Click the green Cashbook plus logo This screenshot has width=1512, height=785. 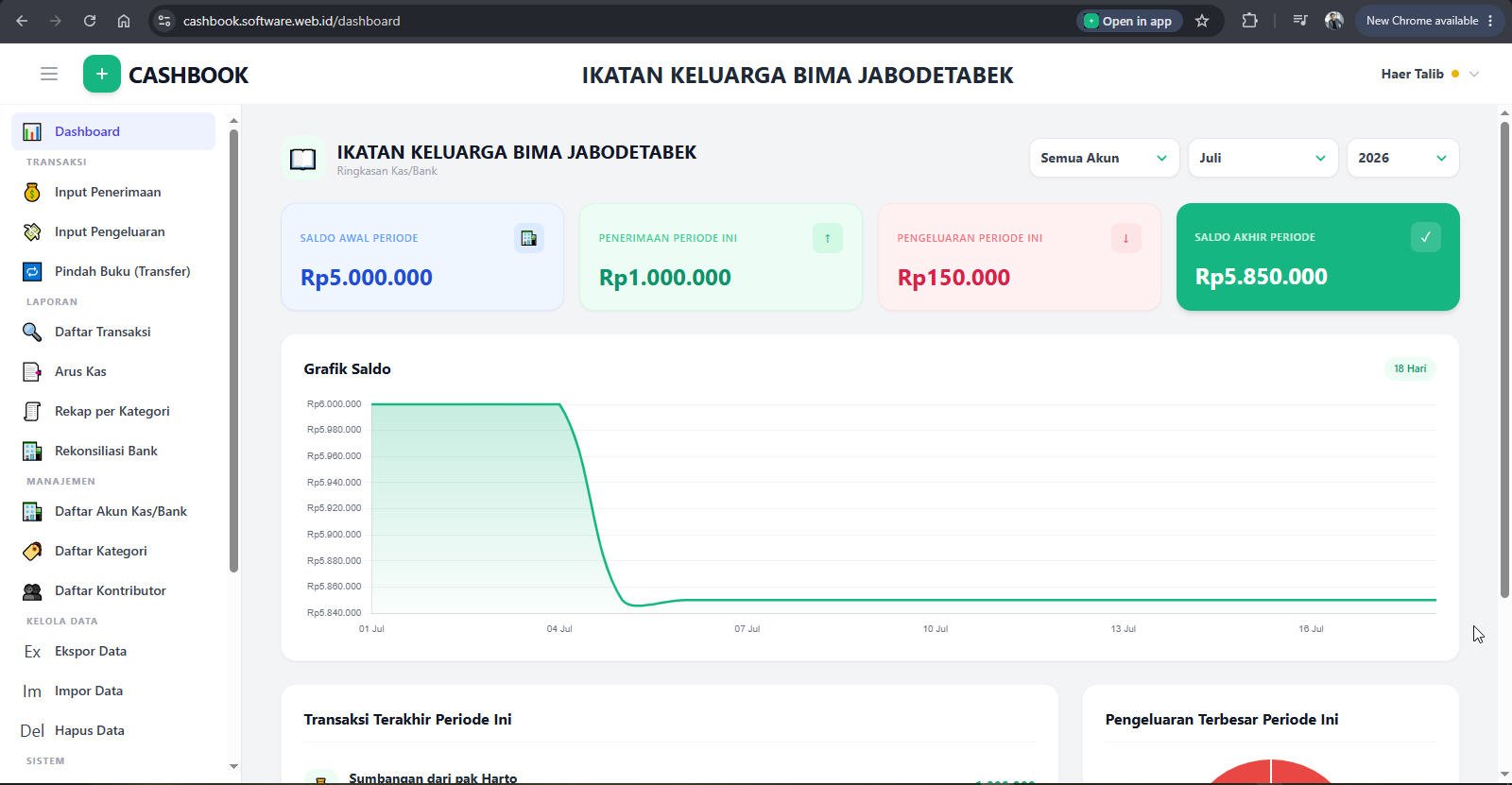click(x=102, y=74)
